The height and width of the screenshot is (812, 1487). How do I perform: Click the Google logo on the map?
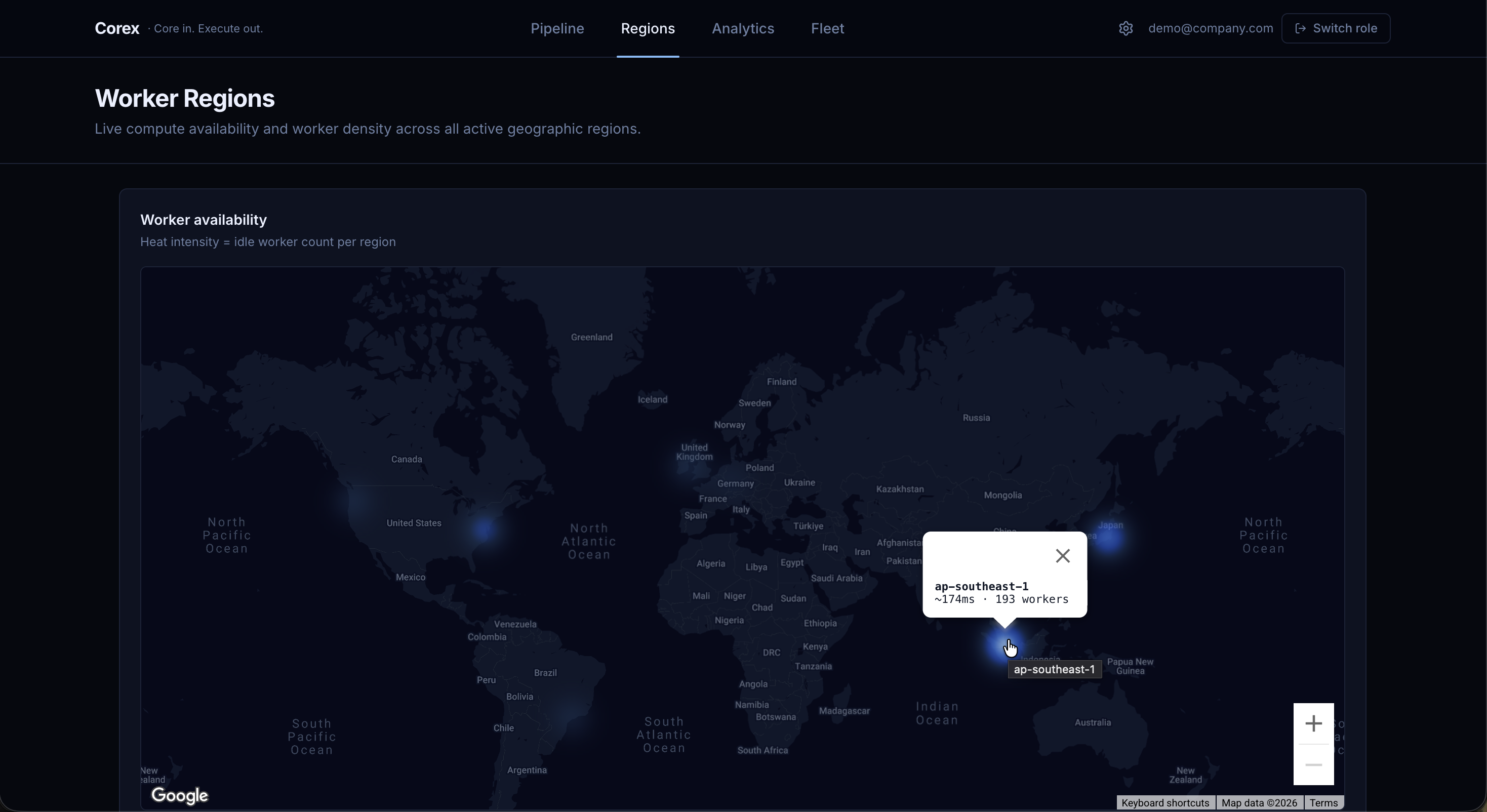tap(180, 795)
